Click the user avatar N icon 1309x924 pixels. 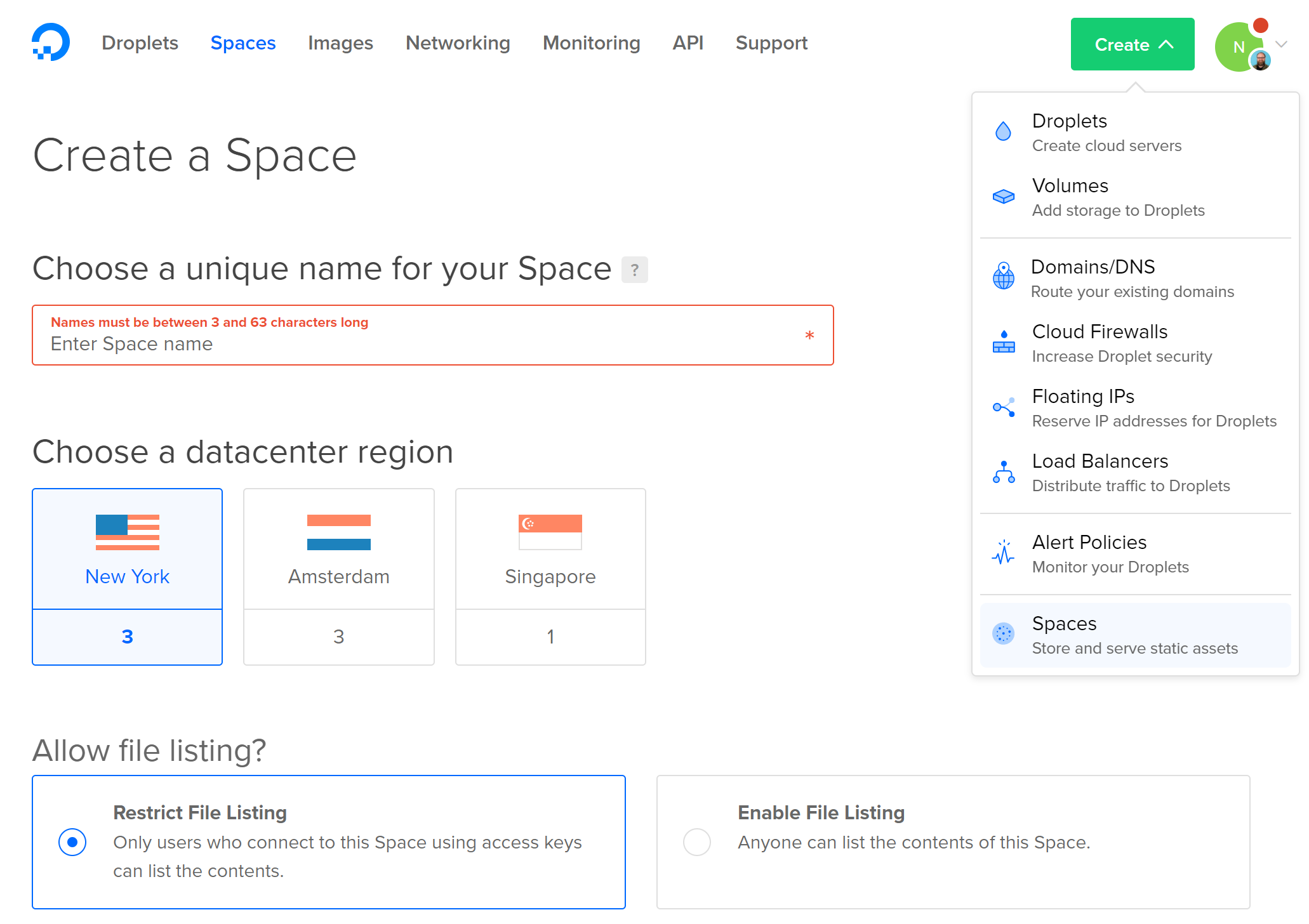tap(1237, 47)
